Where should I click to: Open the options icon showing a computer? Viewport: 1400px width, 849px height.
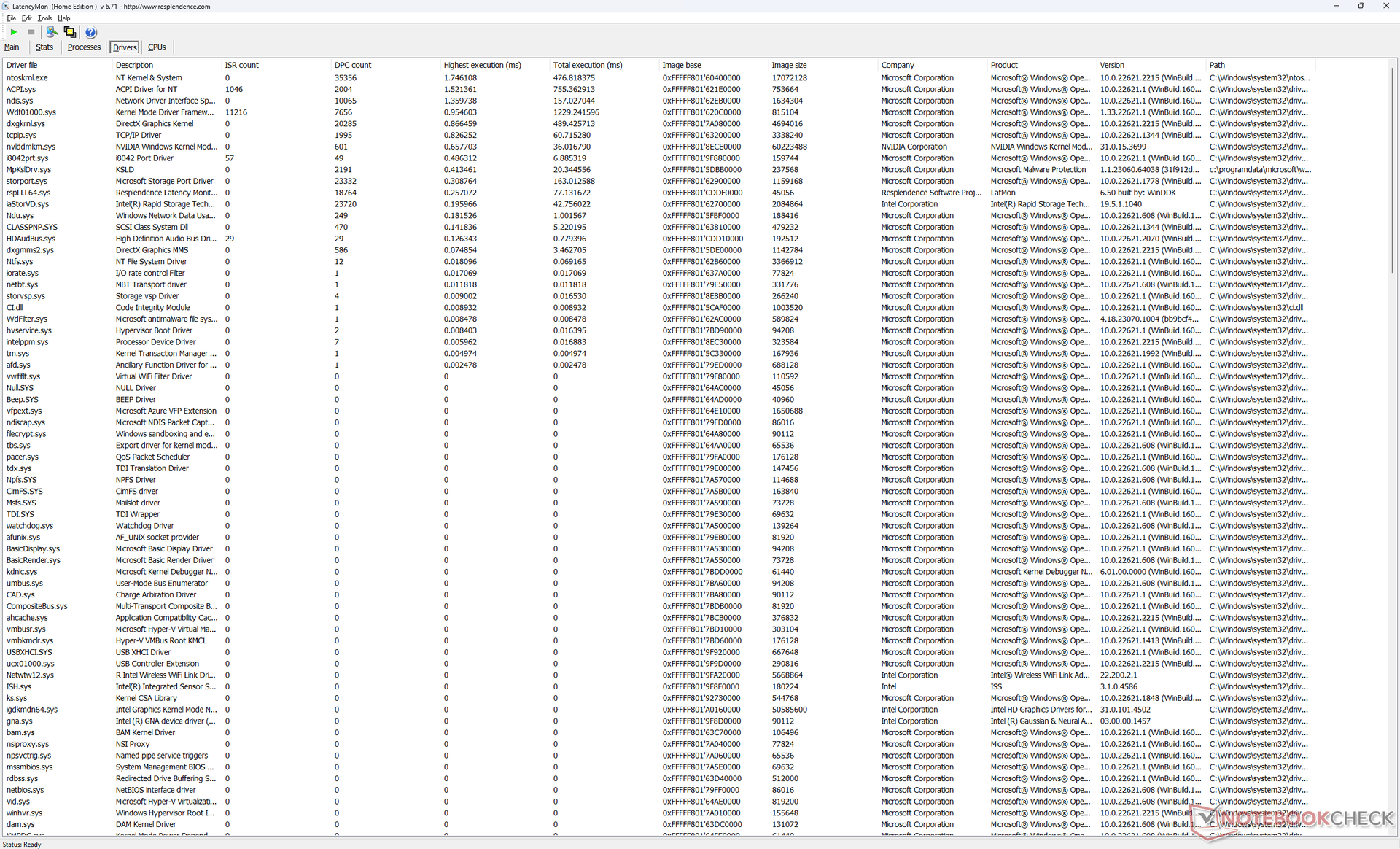(x=52, y=32)
